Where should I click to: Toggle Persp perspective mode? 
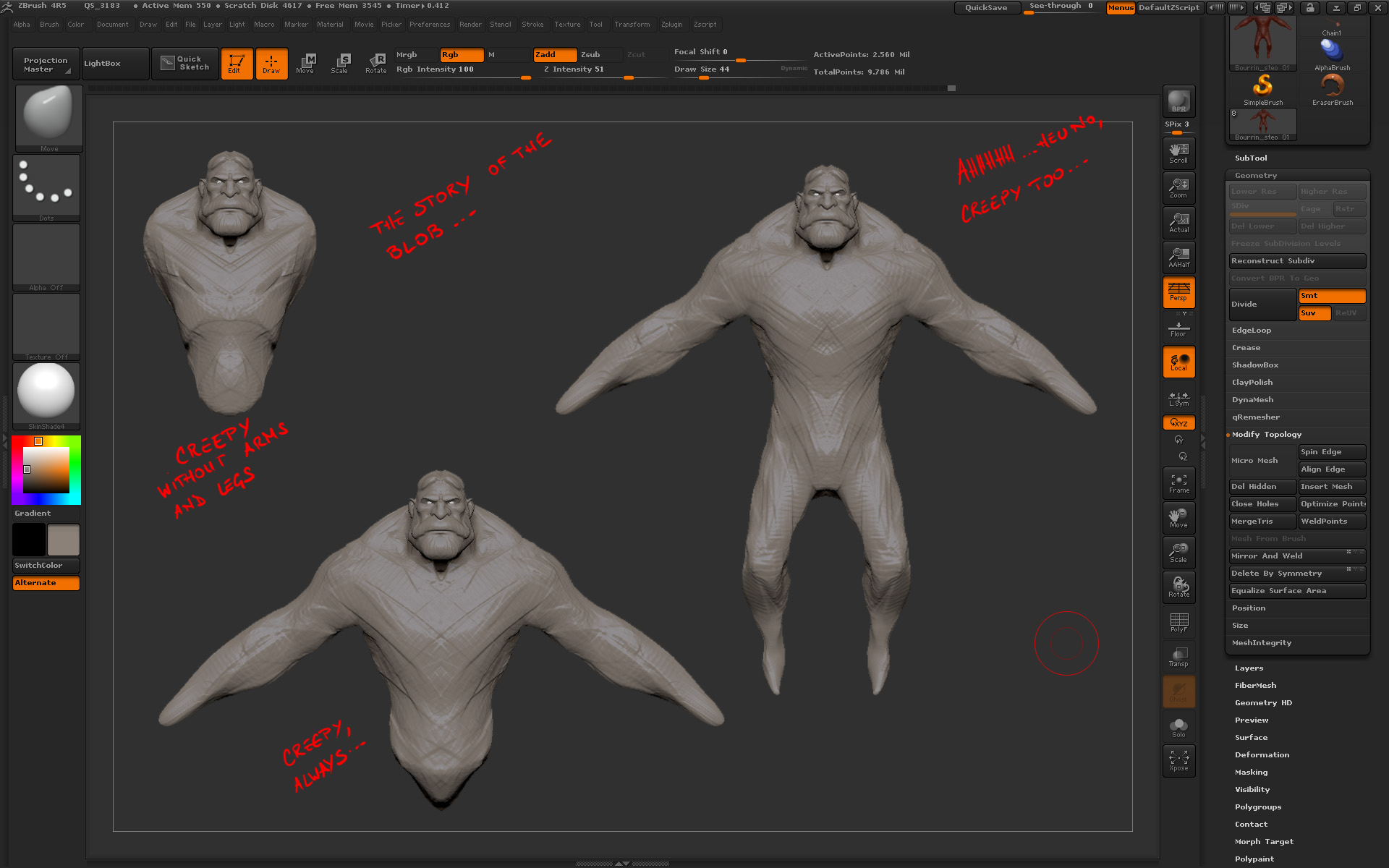point(1178,292)
